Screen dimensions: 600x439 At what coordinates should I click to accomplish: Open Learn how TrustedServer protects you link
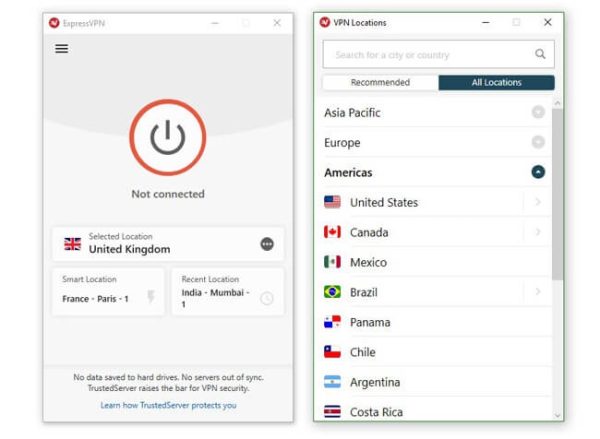(168, 405)
